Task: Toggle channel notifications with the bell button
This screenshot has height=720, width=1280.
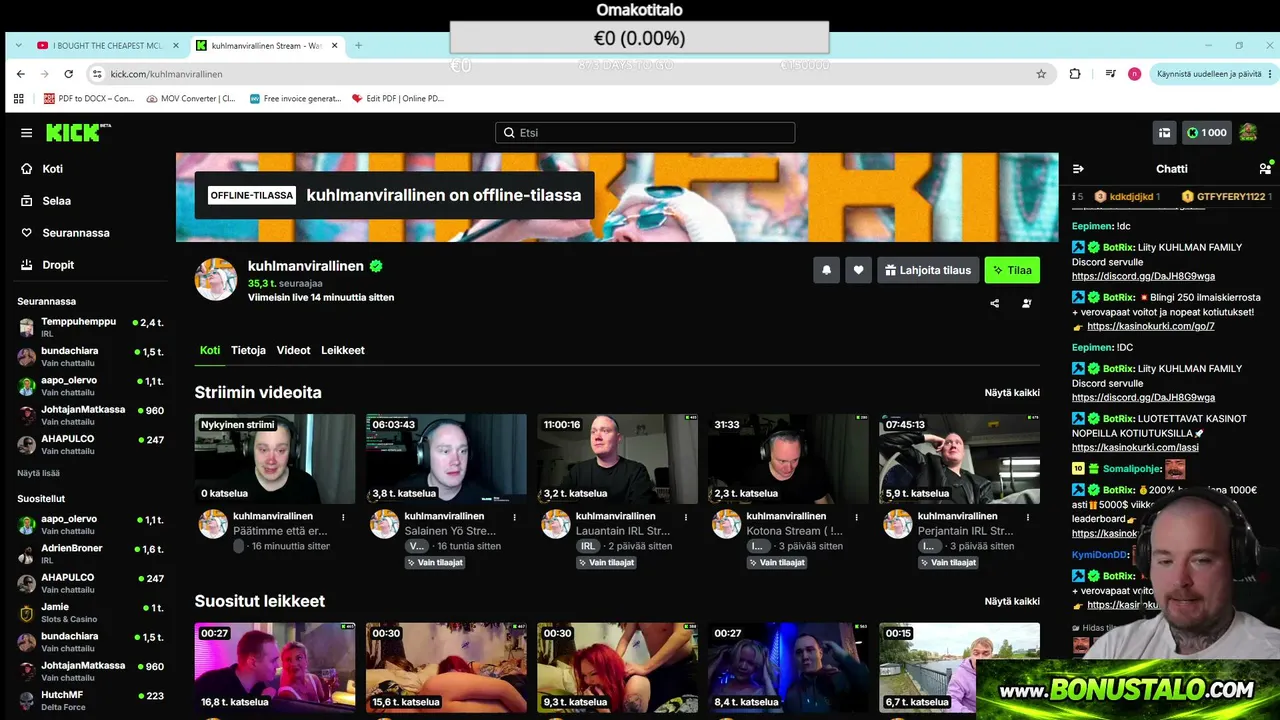Action: (826, 270)
